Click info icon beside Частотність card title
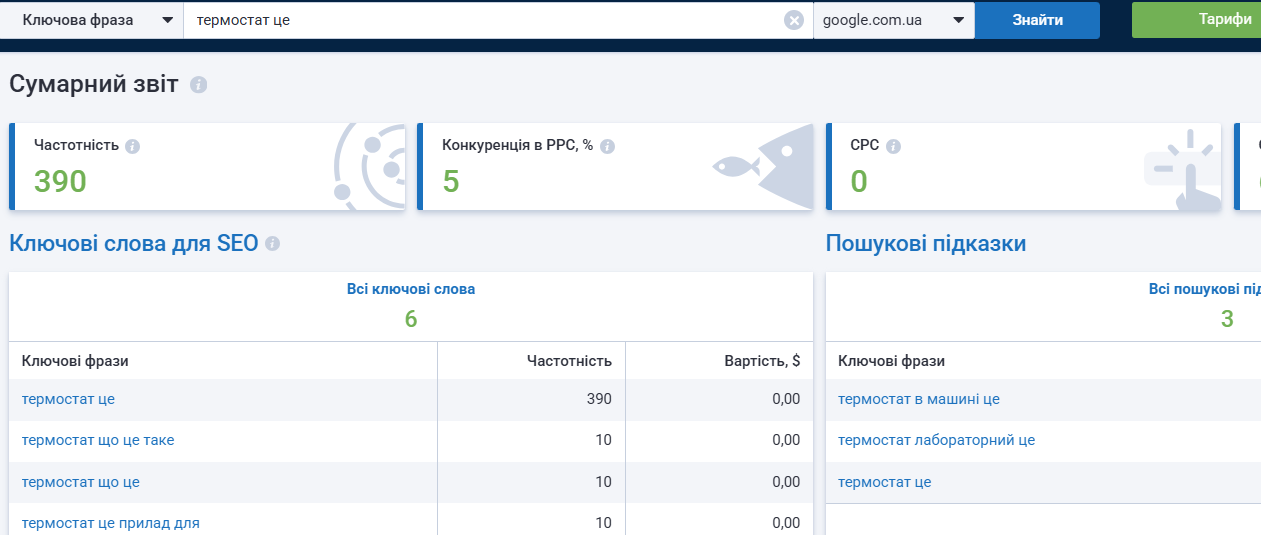 point(133,146)
